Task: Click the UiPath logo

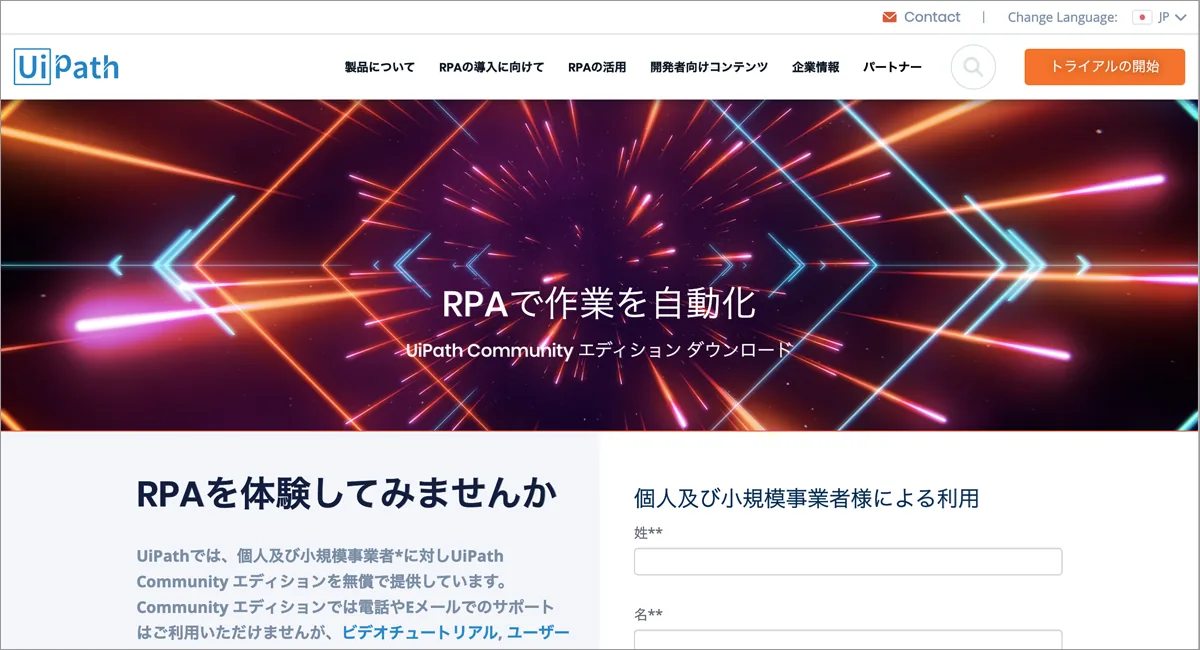Action: tap(67, 67)
